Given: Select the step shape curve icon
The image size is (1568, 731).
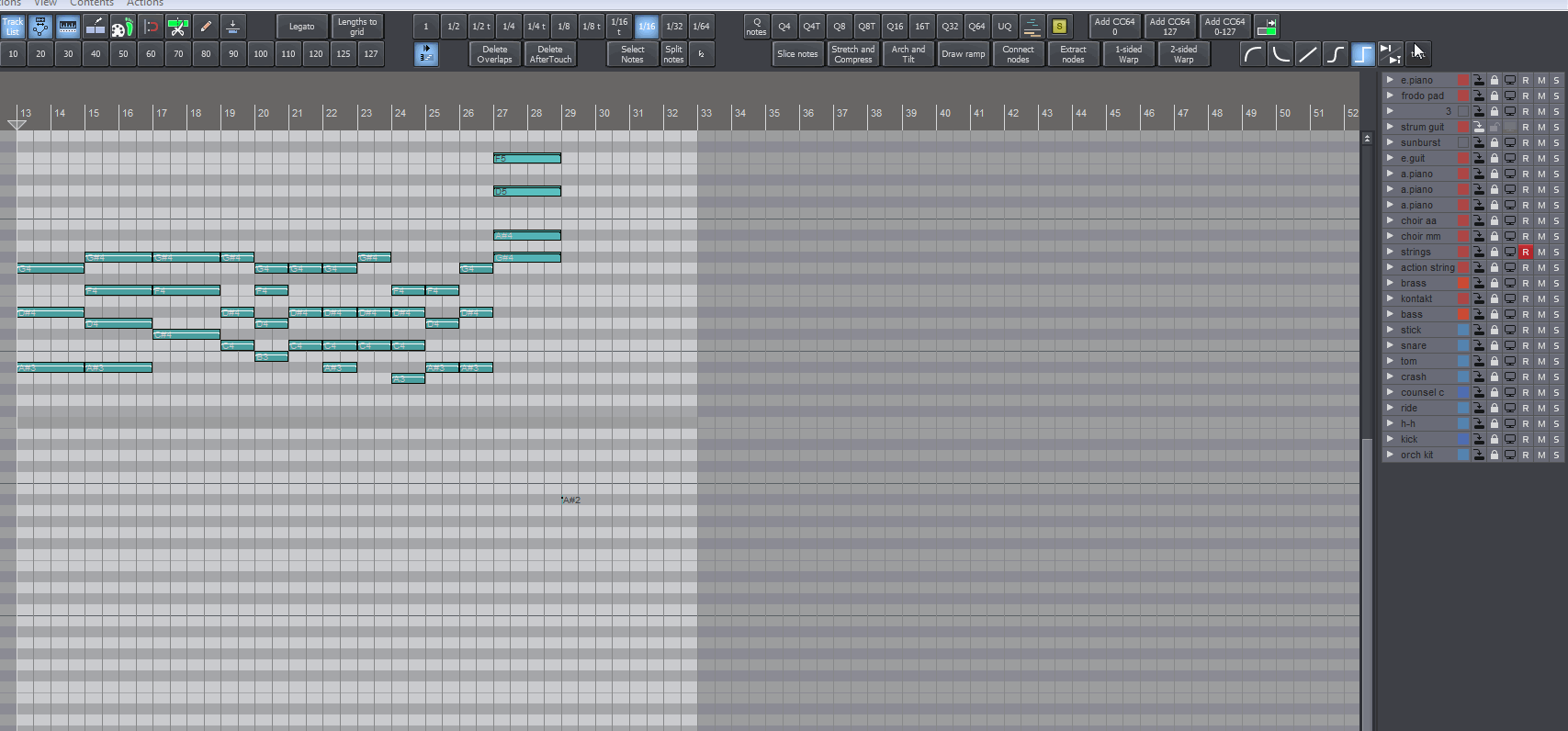Looking at the screenshot, I should point(1363,54).
